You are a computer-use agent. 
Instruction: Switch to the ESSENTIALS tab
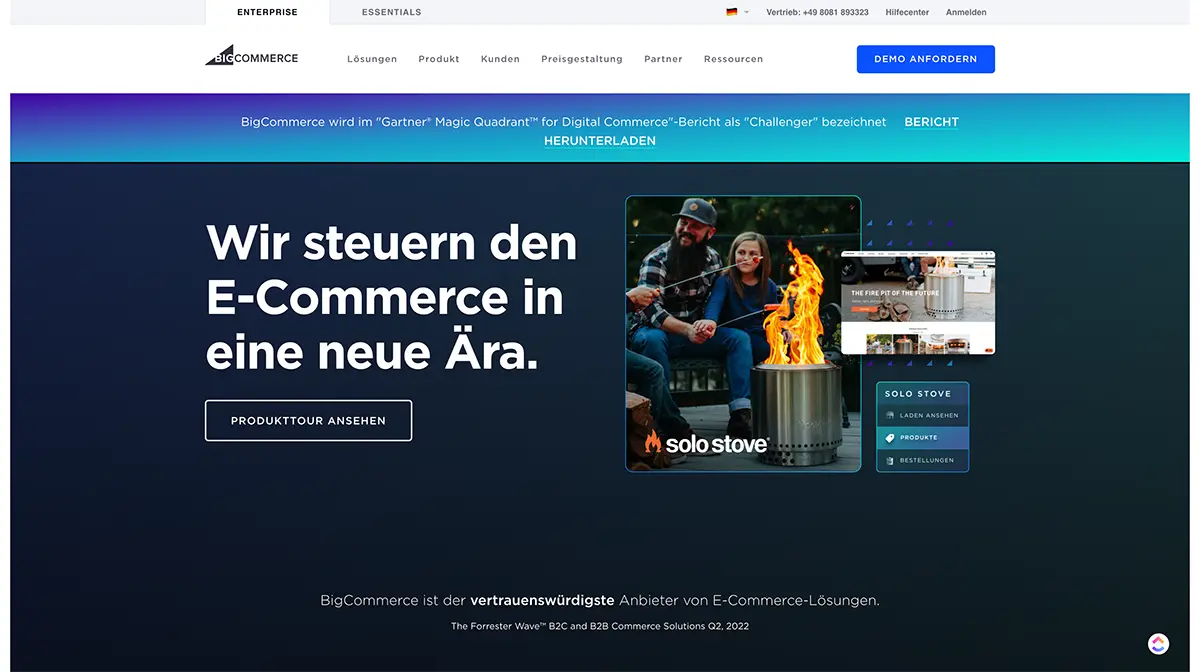[x=391, y=12]
